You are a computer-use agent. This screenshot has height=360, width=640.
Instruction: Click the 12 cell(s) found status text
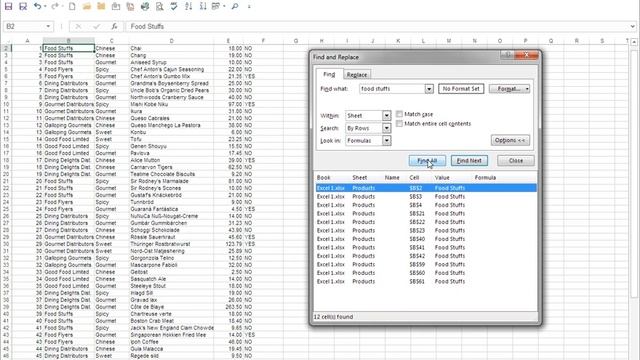[333, 317]
